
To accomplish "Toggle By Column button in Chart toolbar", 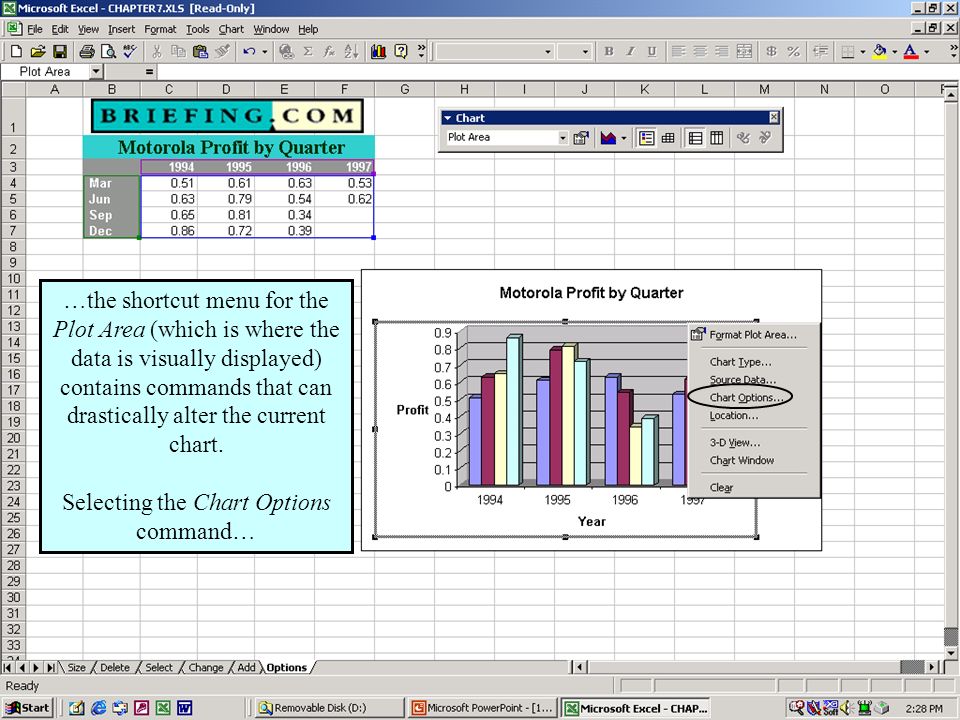I will (717, 138).
